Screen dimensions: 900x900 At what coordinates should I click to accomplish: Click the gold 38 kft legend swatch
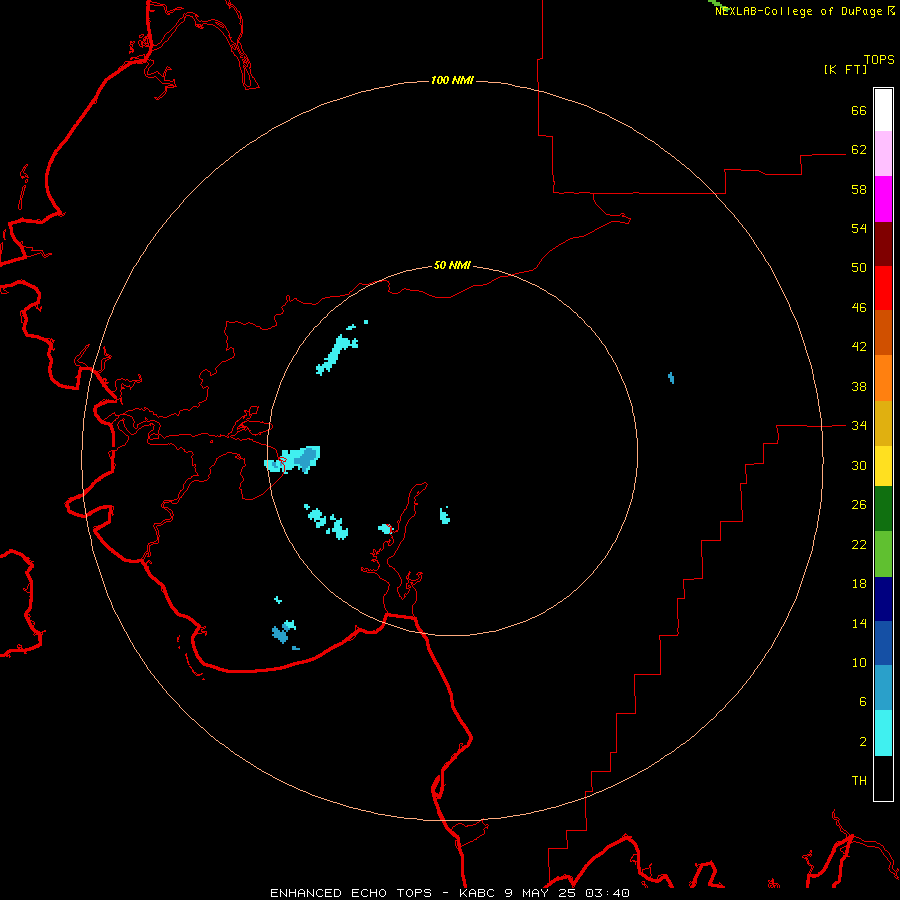(883, 423)
